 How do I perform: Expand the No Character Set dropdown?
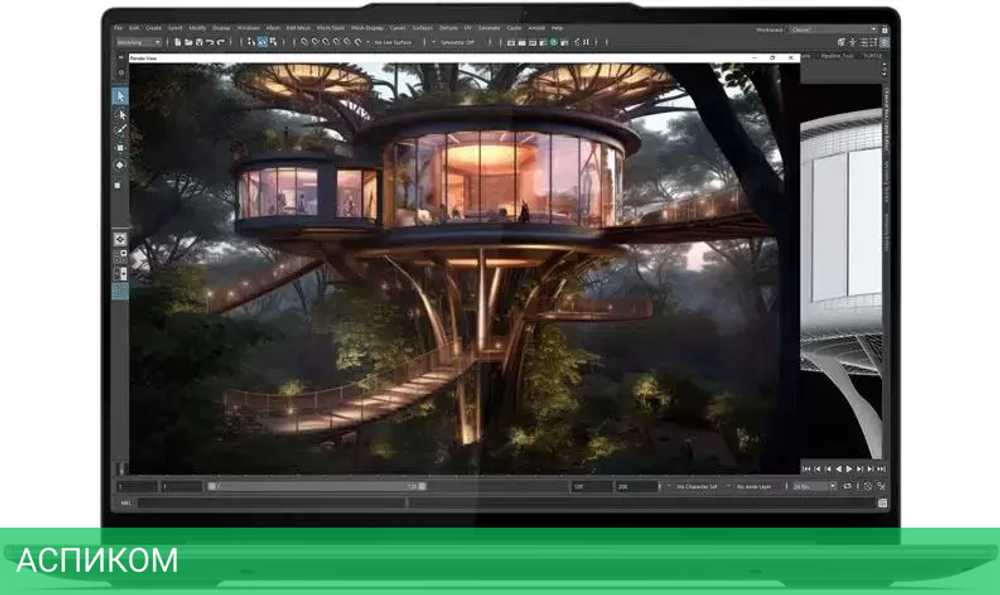[697, 486]
